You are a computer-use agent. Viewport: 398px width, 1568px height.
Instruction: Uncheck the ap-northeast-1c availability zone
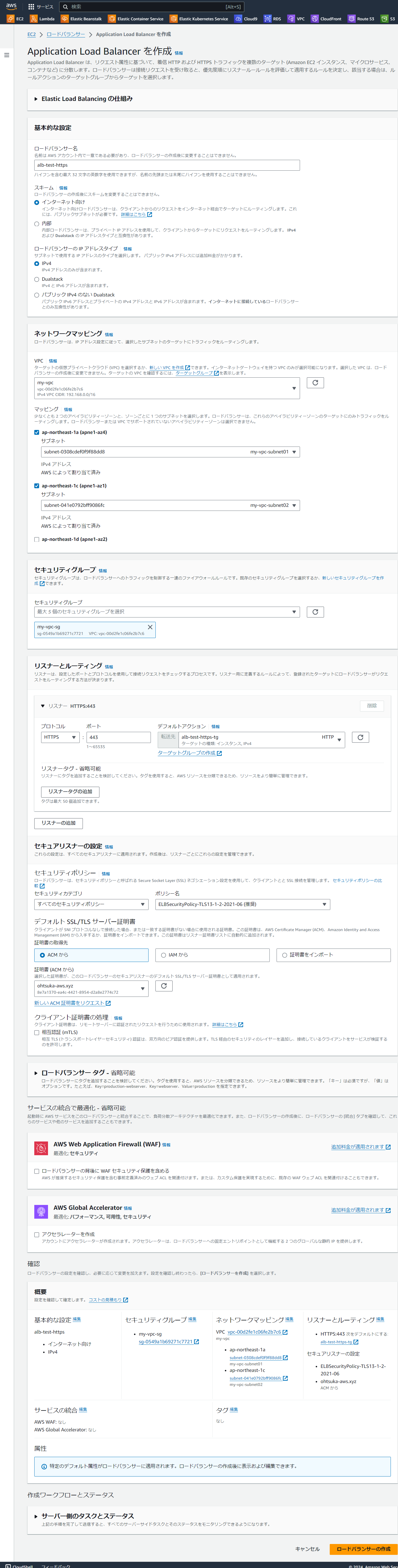37,486
